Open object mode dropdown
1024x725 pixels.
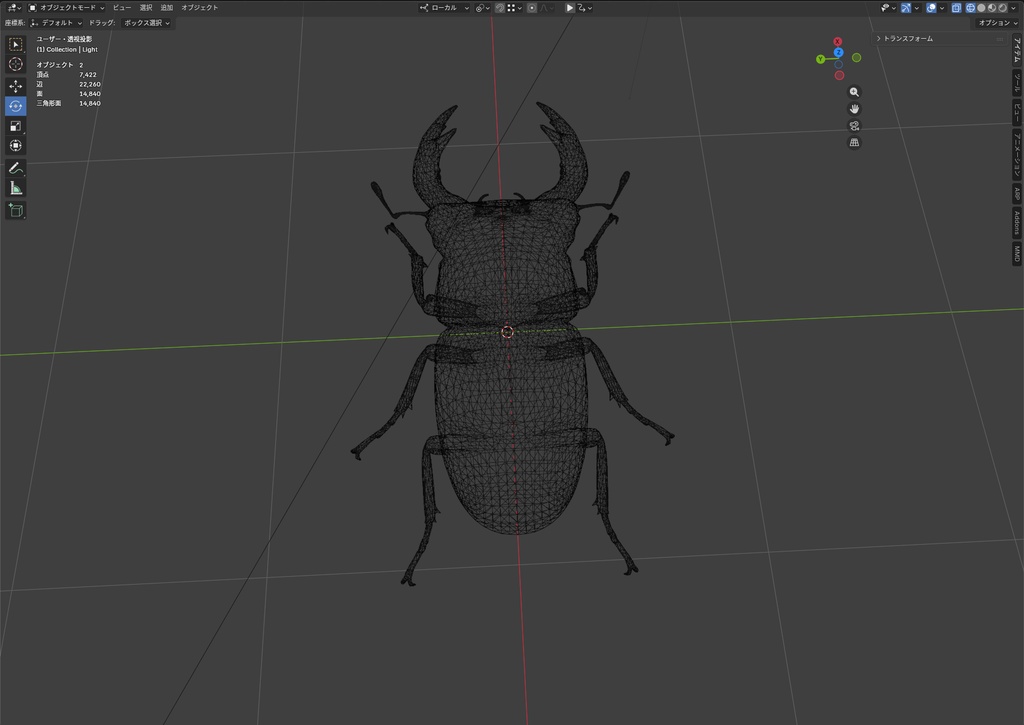[x=66, y=8]
